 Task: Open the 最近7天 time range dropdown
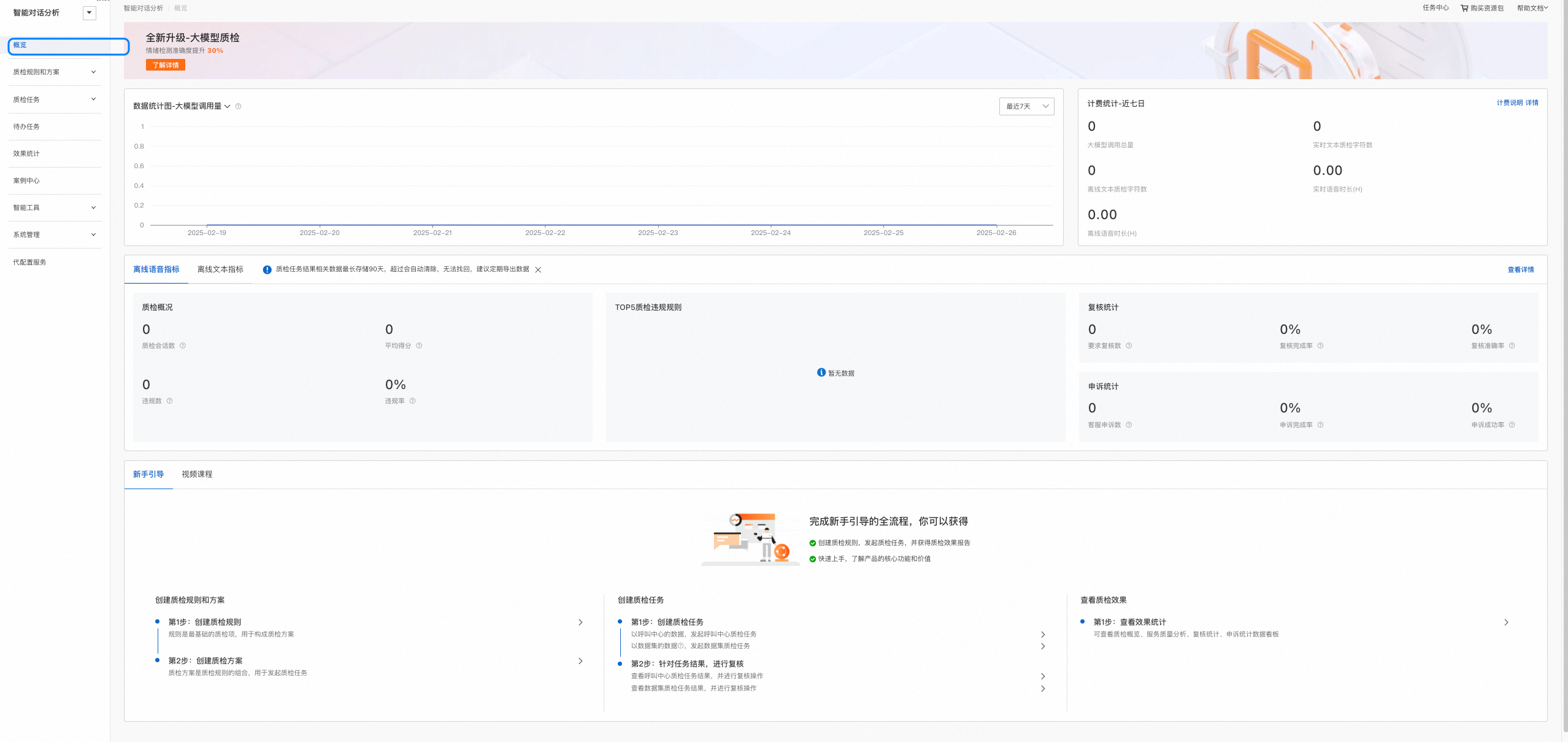(1026, 106)
